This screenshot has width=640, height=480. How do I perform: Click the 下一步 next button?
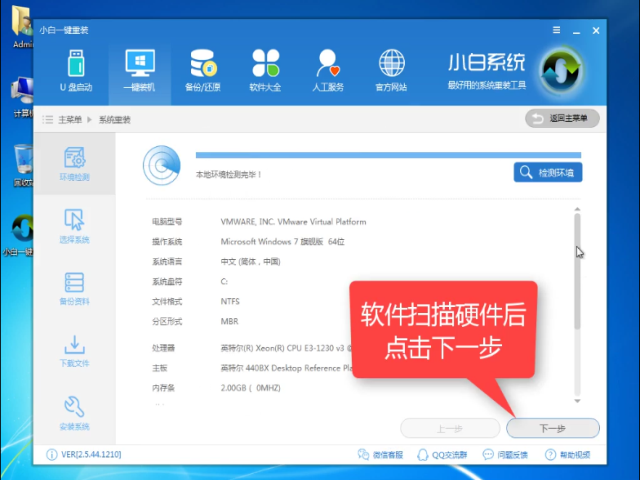552,428
